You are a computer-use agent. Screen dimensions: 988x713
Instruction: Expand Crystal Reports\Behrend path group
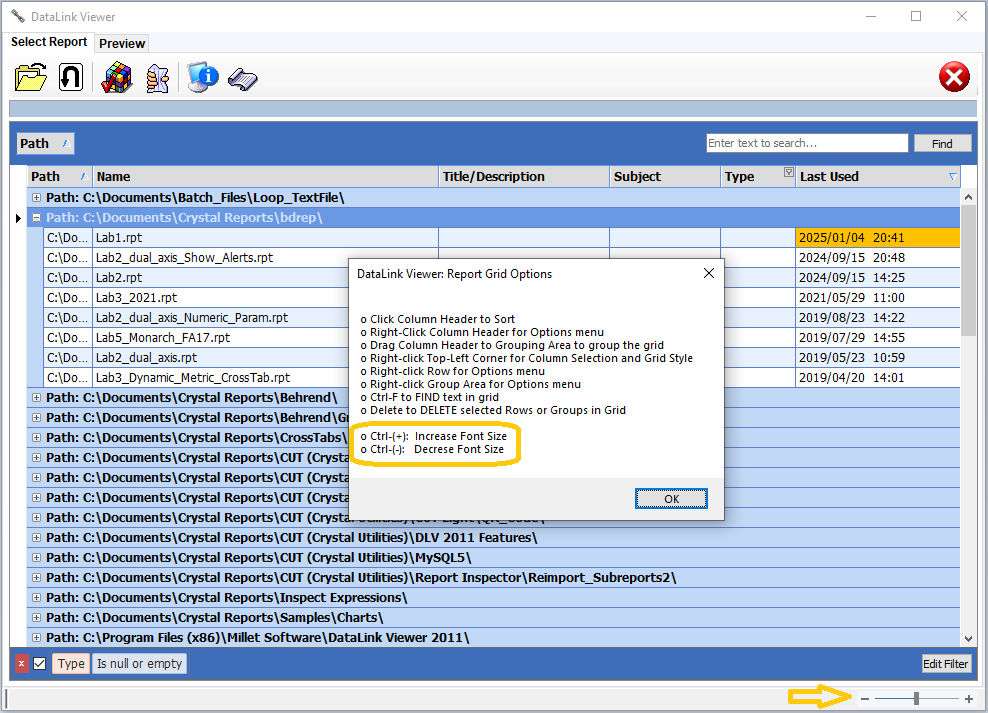(x=37, y=398)
